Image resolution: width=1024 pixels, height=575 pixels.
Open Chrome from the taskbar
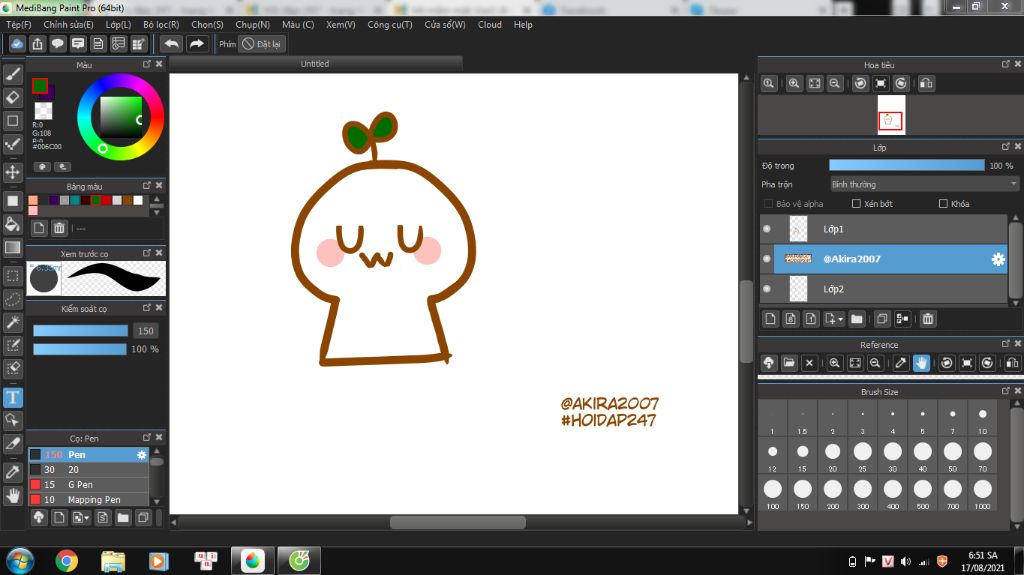[67, 561]
